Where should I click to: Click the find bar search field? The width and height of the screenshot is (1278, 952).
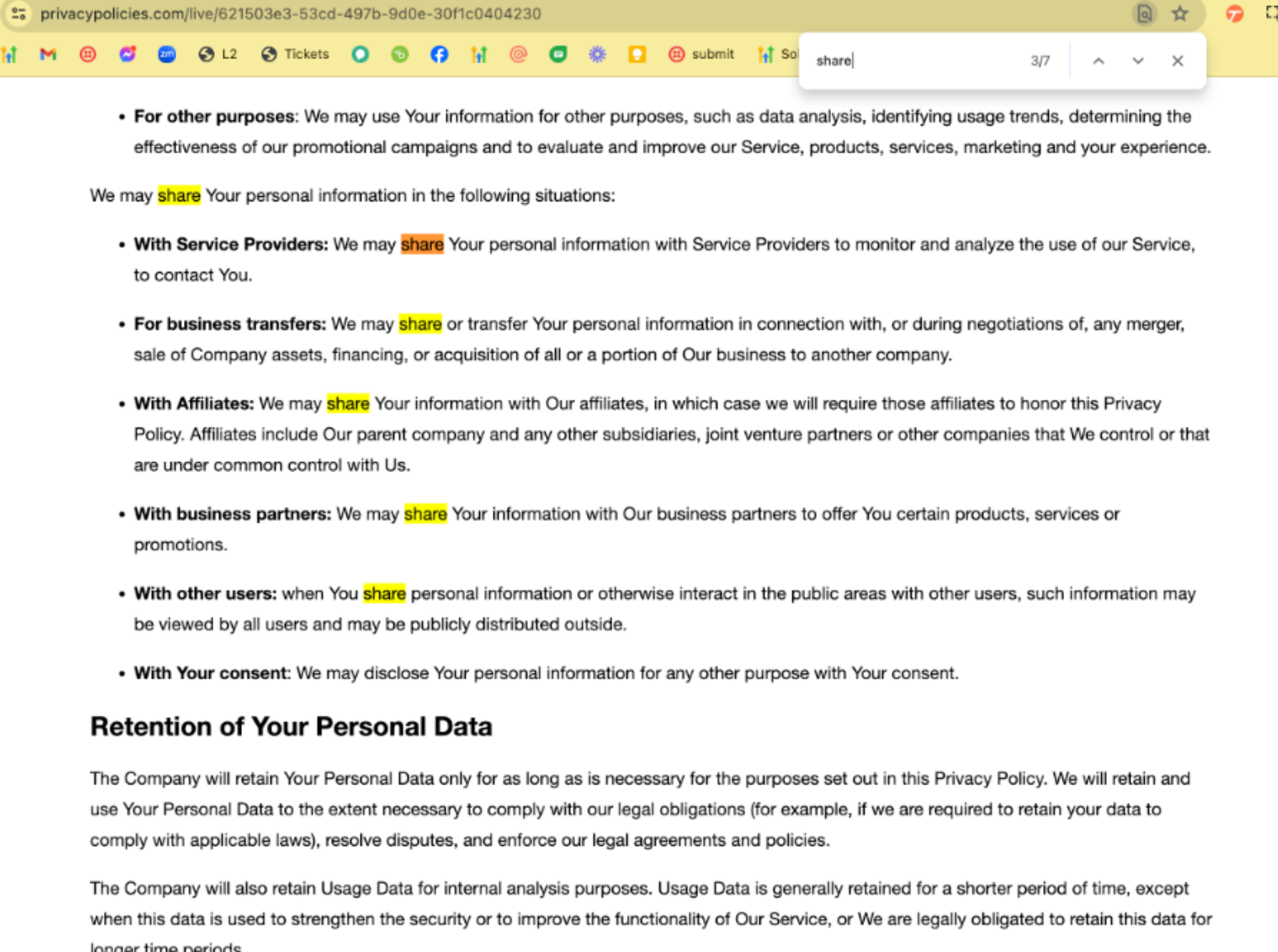tap(916, 61)
